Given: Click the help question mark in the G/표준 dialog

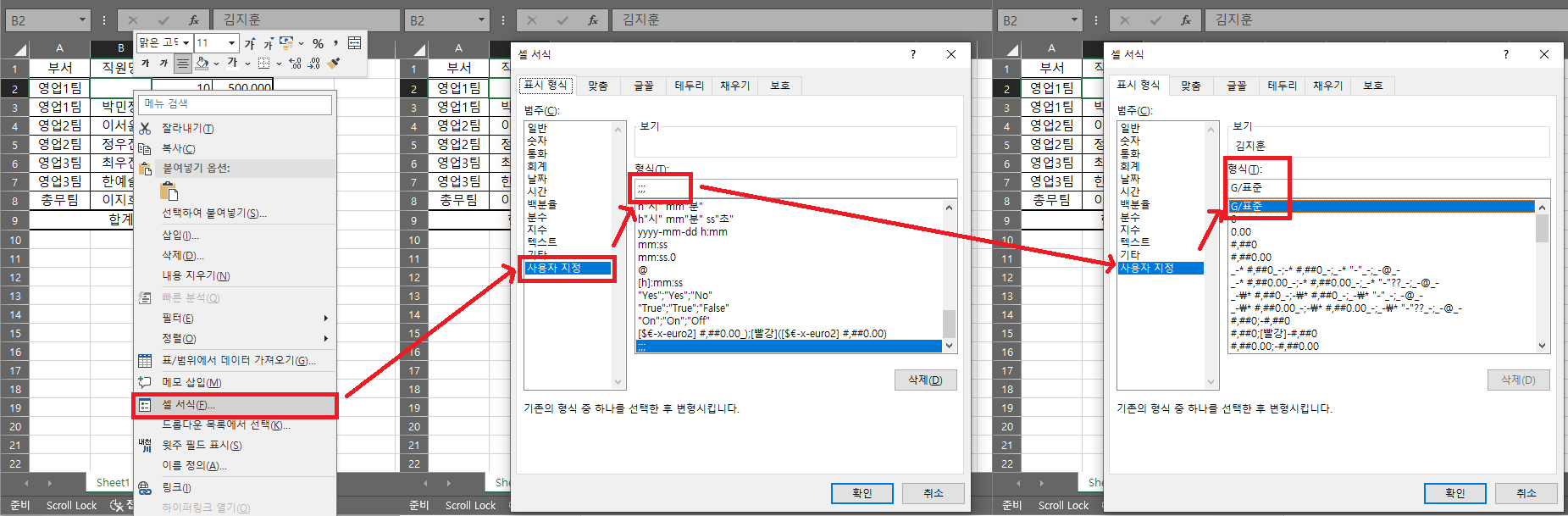Looking at the screenshot, I should coord(1505,54).
